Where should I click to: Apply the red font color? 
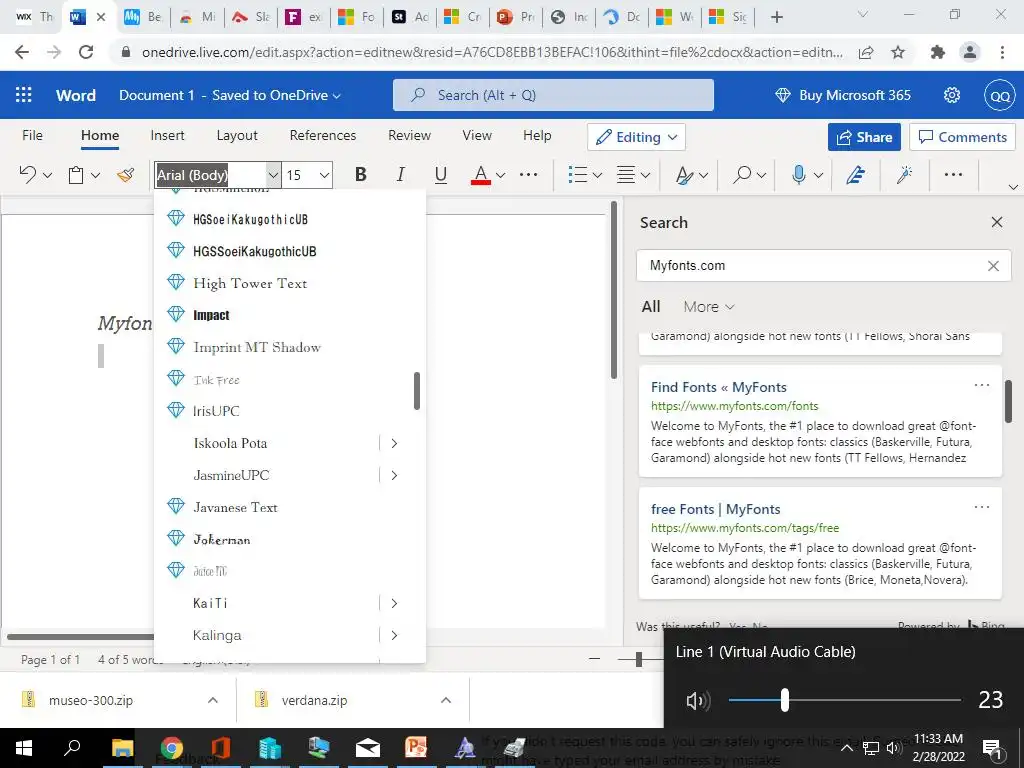click(x=481, y=174)
